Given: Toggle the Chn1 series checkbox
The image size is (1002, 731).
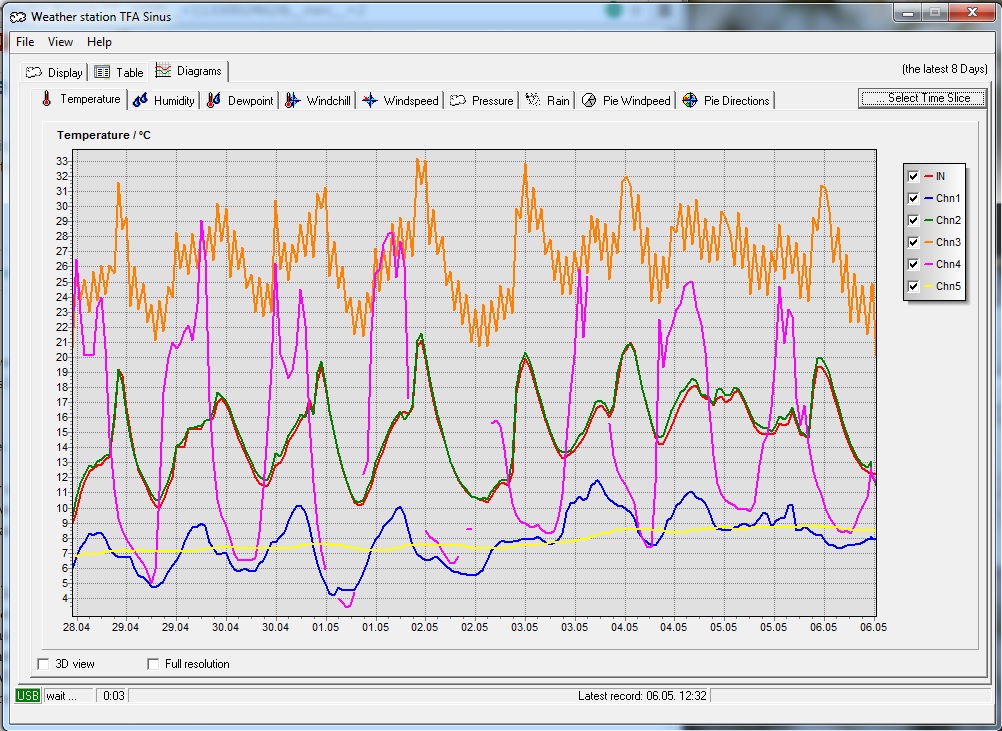Looking at the screenshot, I should [x=913, y=199].
